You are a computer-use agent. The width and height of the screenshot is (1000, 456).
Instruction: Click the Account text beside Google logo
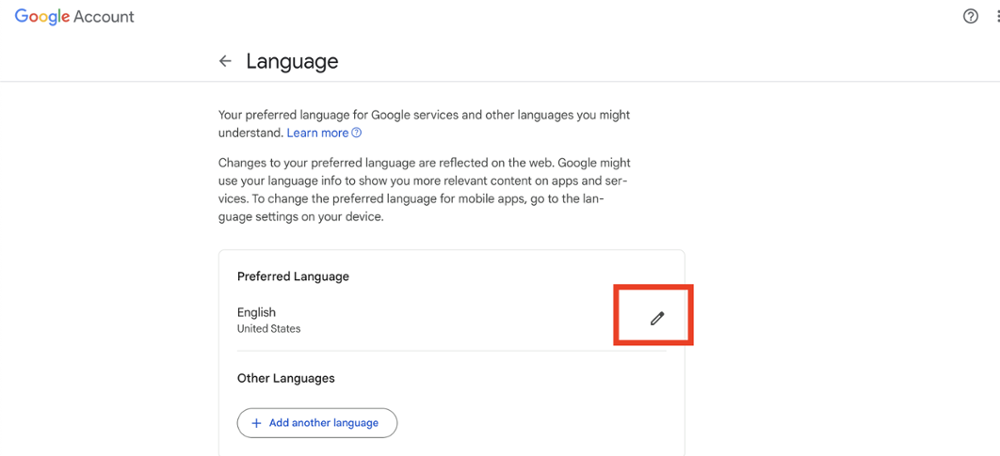coord(104,17)
